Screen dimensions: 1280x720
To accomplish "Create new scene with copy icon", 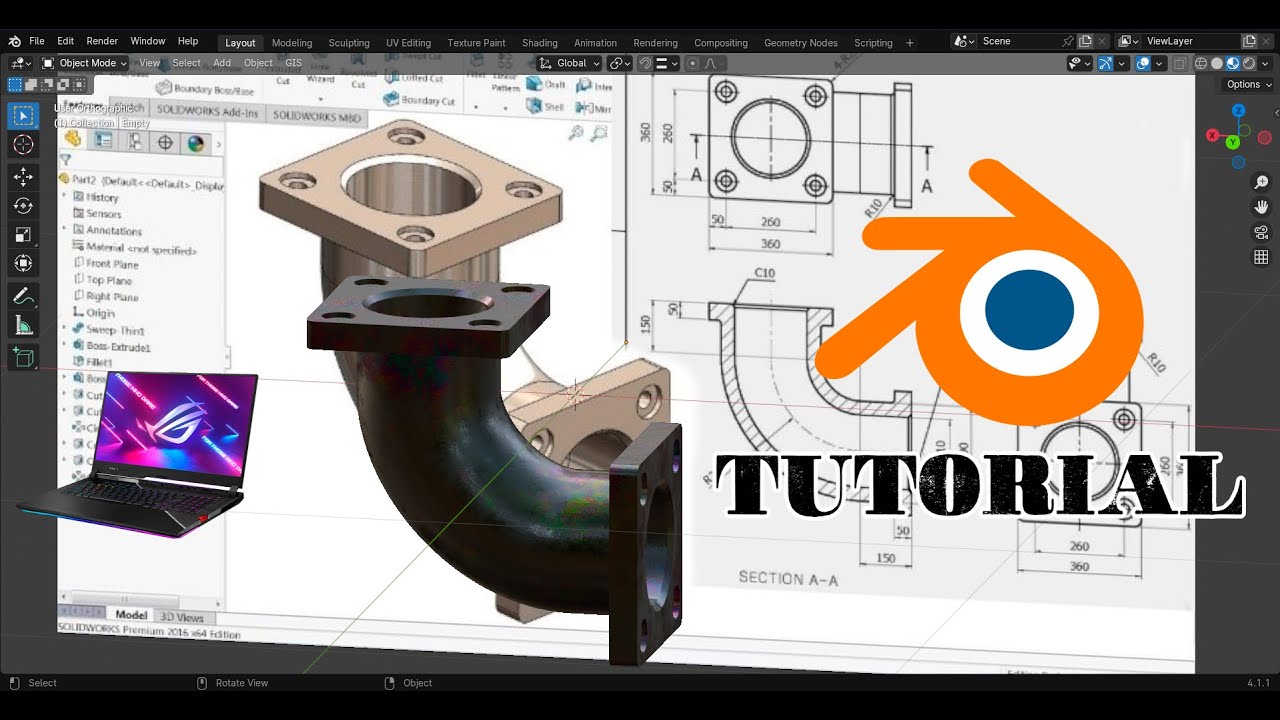I will click(1085, 41).
